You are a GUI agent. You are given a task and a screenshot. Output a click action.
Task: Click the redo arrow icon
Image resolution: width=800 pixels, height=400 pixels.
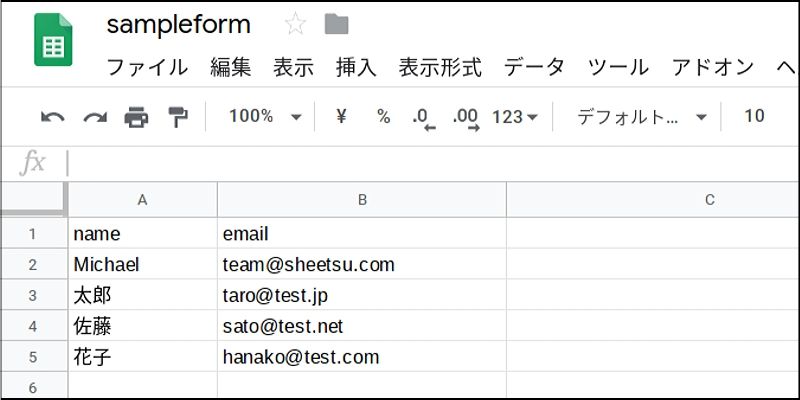[95, 118]
